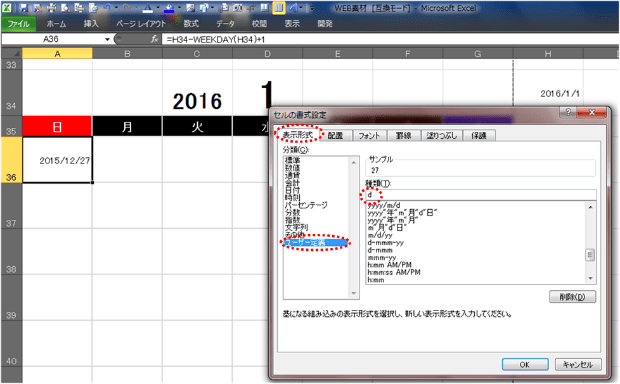This screenshot has width=620, height=384.
Task: Click the format type list scrollbar thumb
Action: tap(590, 255)
